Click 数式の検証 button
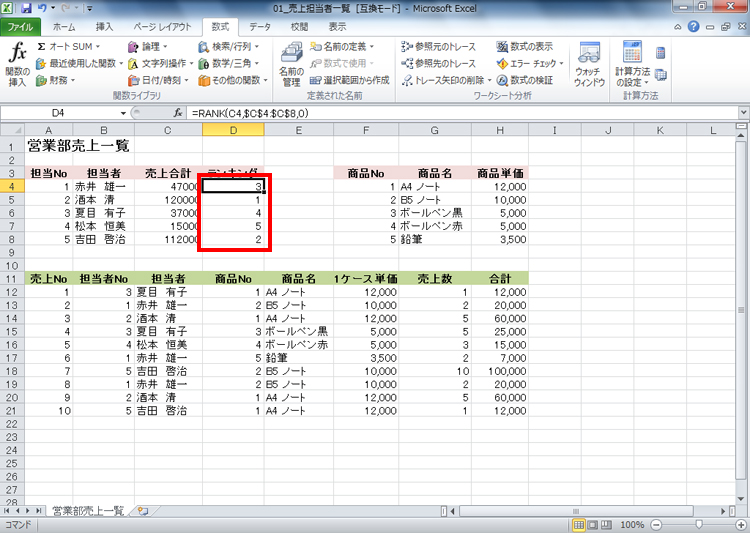 [525, 80]
